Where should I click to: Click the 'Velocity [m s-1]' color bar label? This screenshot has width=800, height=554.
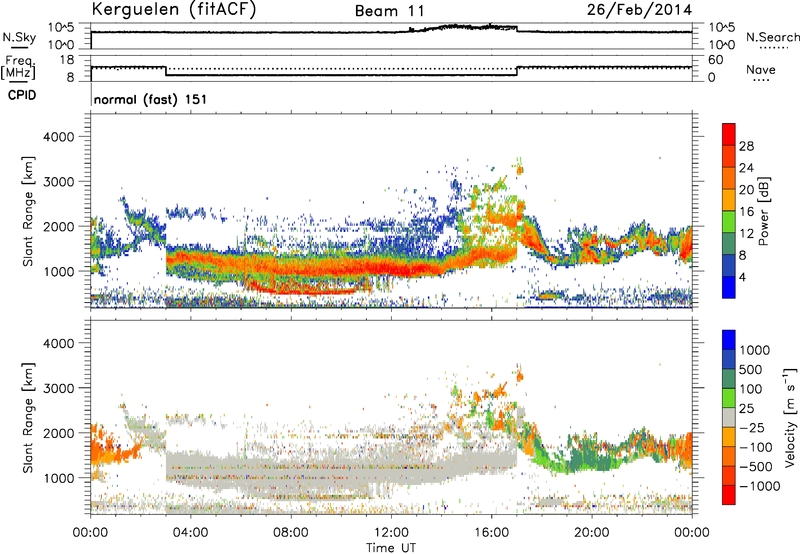pyautogui.click(x=790, y=417)
